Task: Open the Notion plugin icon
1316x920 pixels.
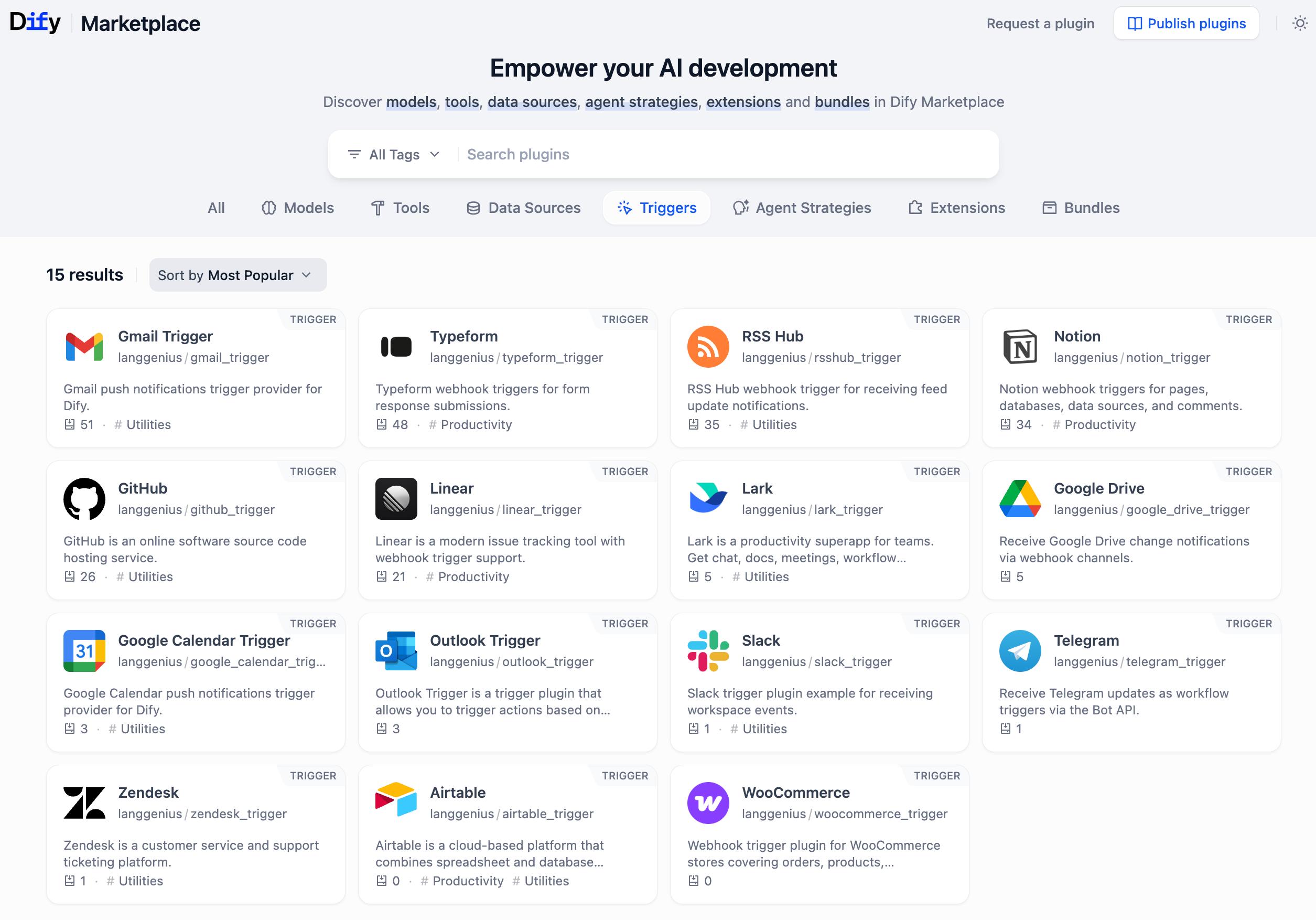Action: tap(1020, 346)
